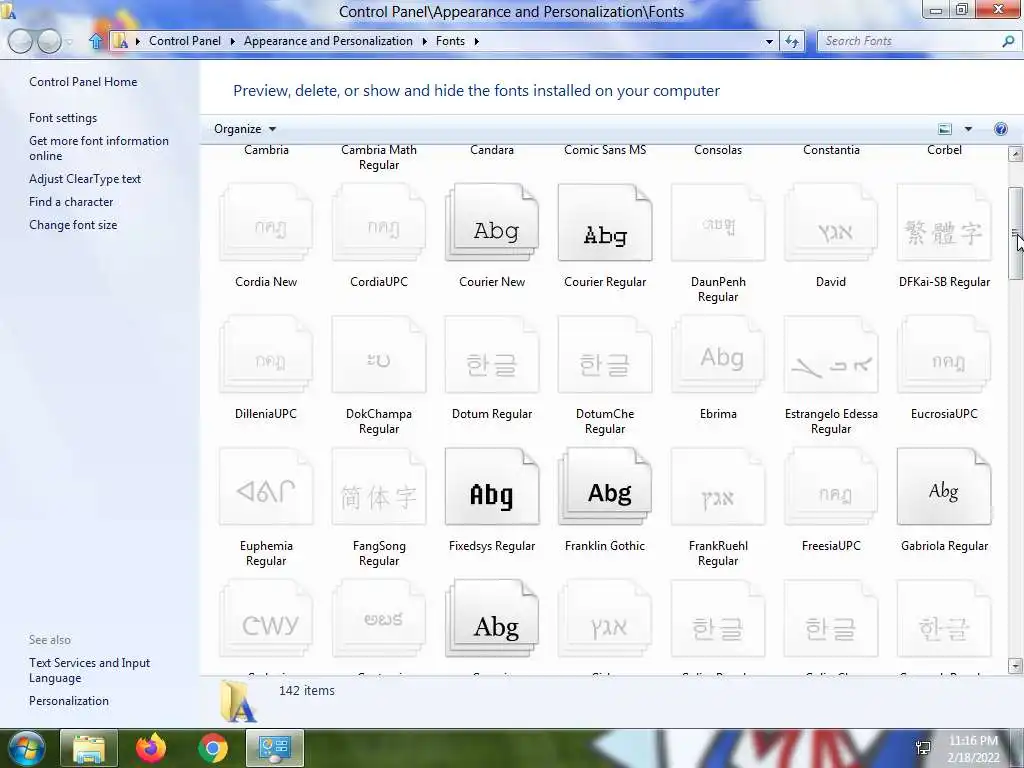
Task: Open the Organize dropdown menu
Action: click(x=245, y=129)
